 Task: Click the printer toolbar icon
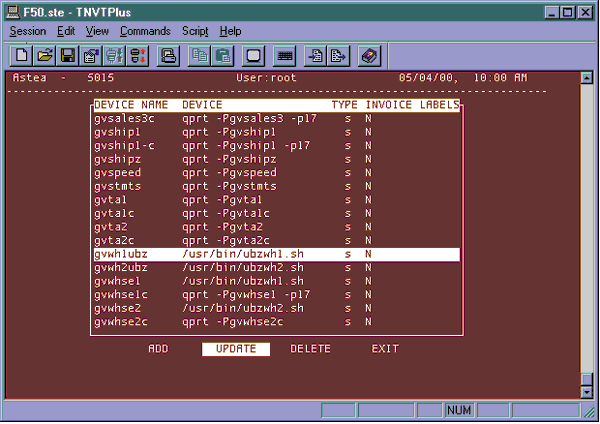point(169,55)
